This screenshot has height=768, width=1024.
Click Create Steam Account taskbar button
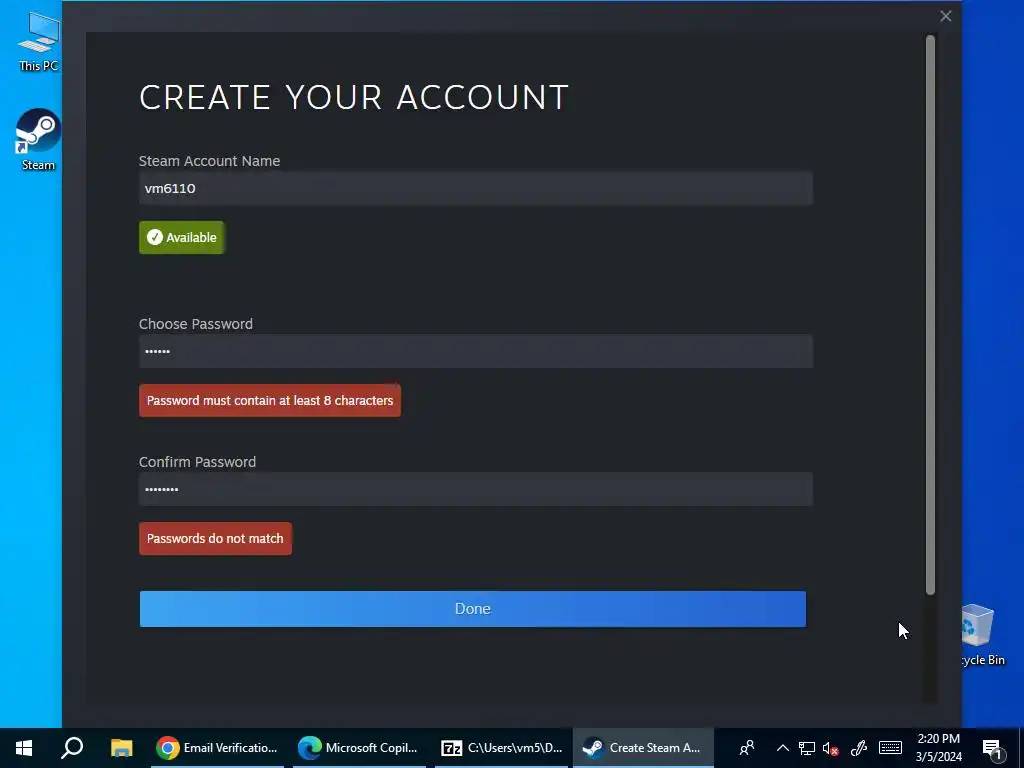pos(643,748)
